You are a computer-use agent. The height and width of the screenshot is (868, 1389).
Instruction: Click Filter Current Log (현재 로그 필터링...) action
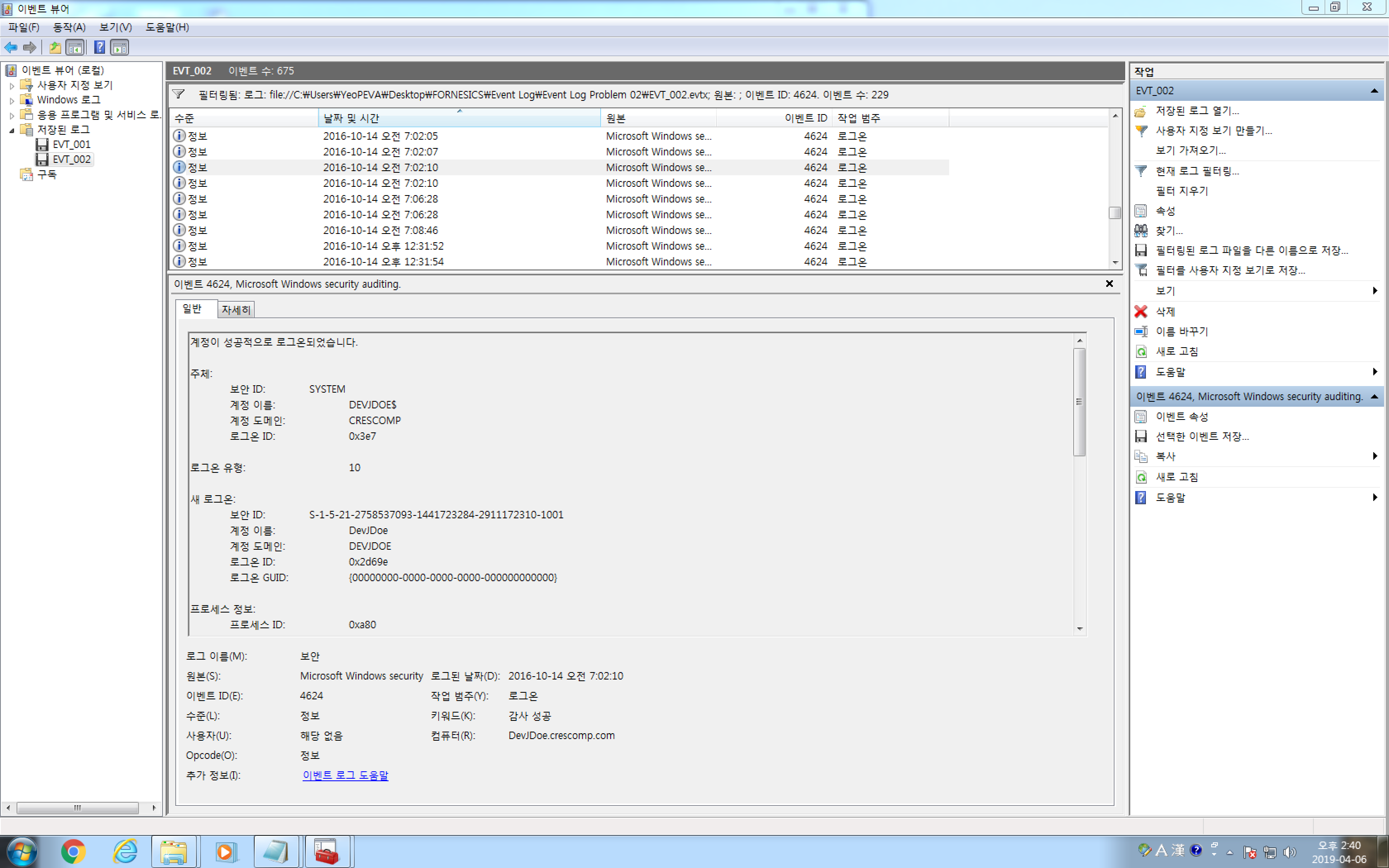click(1196, 171)
